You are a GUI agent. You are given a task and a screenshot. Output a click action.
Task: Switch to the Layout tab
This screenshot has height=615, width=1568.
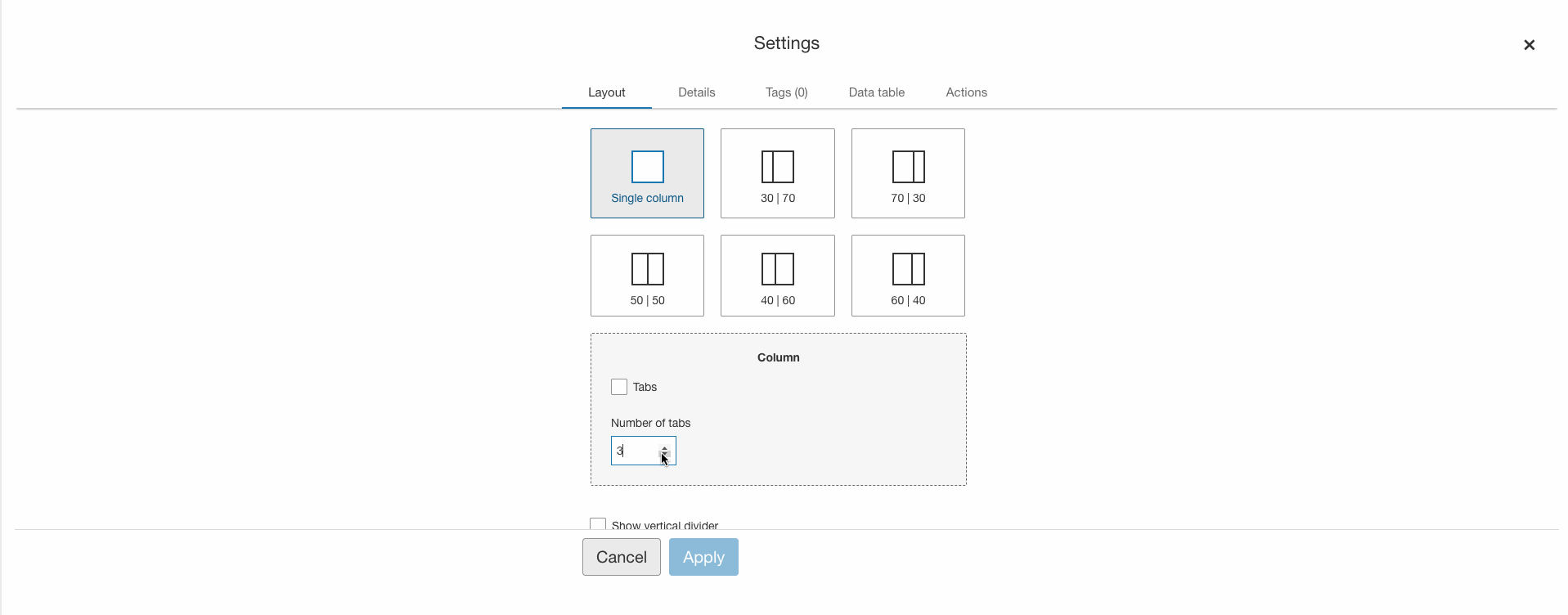point(606,92)
